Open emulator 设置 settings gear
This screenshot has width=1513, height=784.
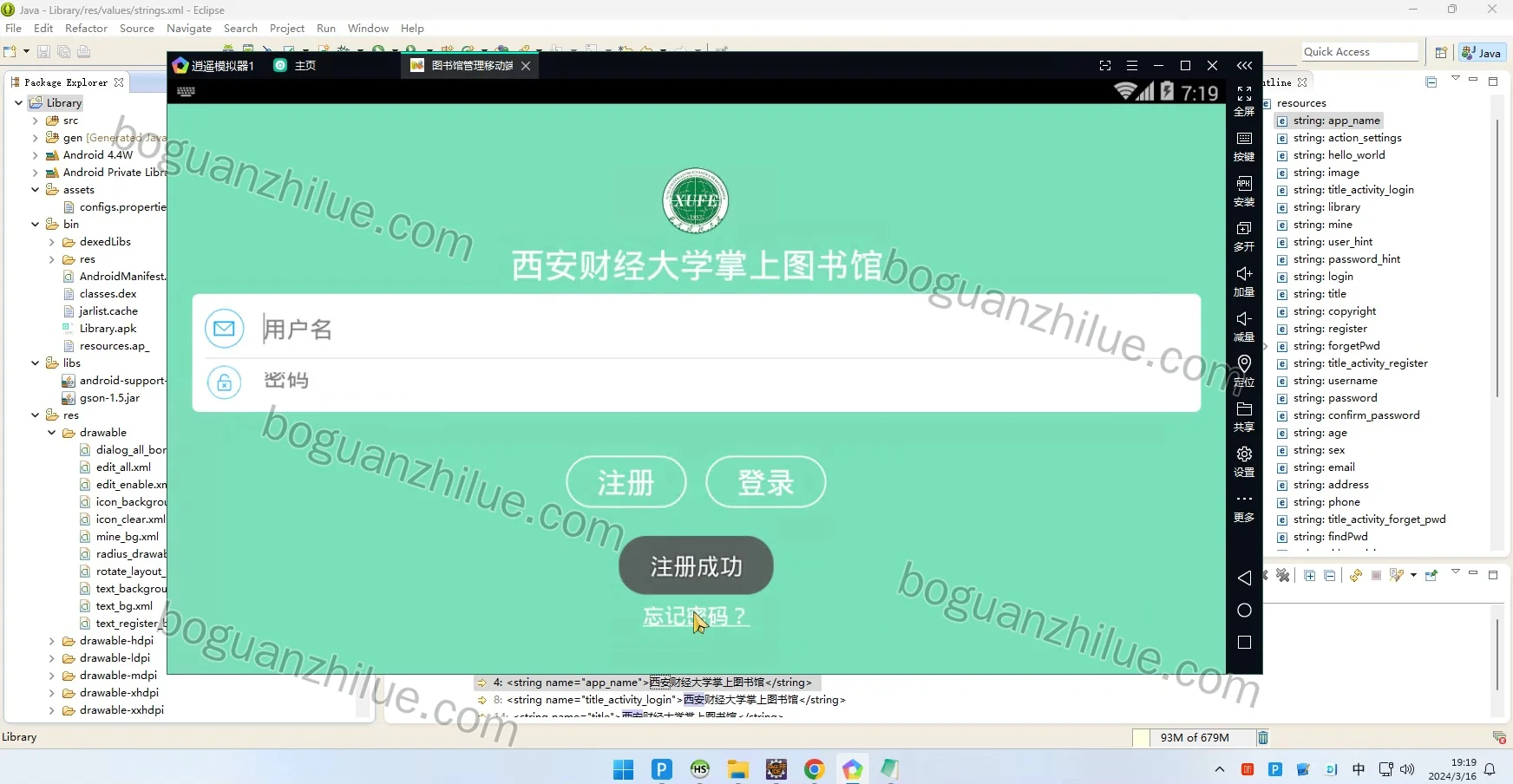(1244, 454)
